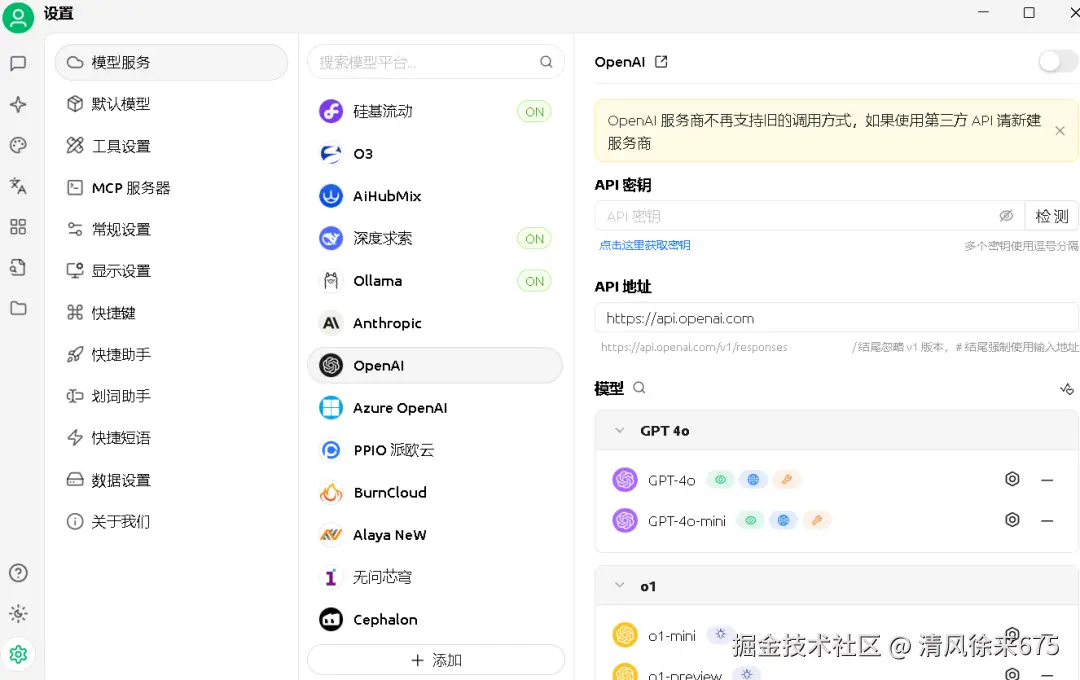Collapse the o1 model group
1080x680 pixels.
[619, 586]
